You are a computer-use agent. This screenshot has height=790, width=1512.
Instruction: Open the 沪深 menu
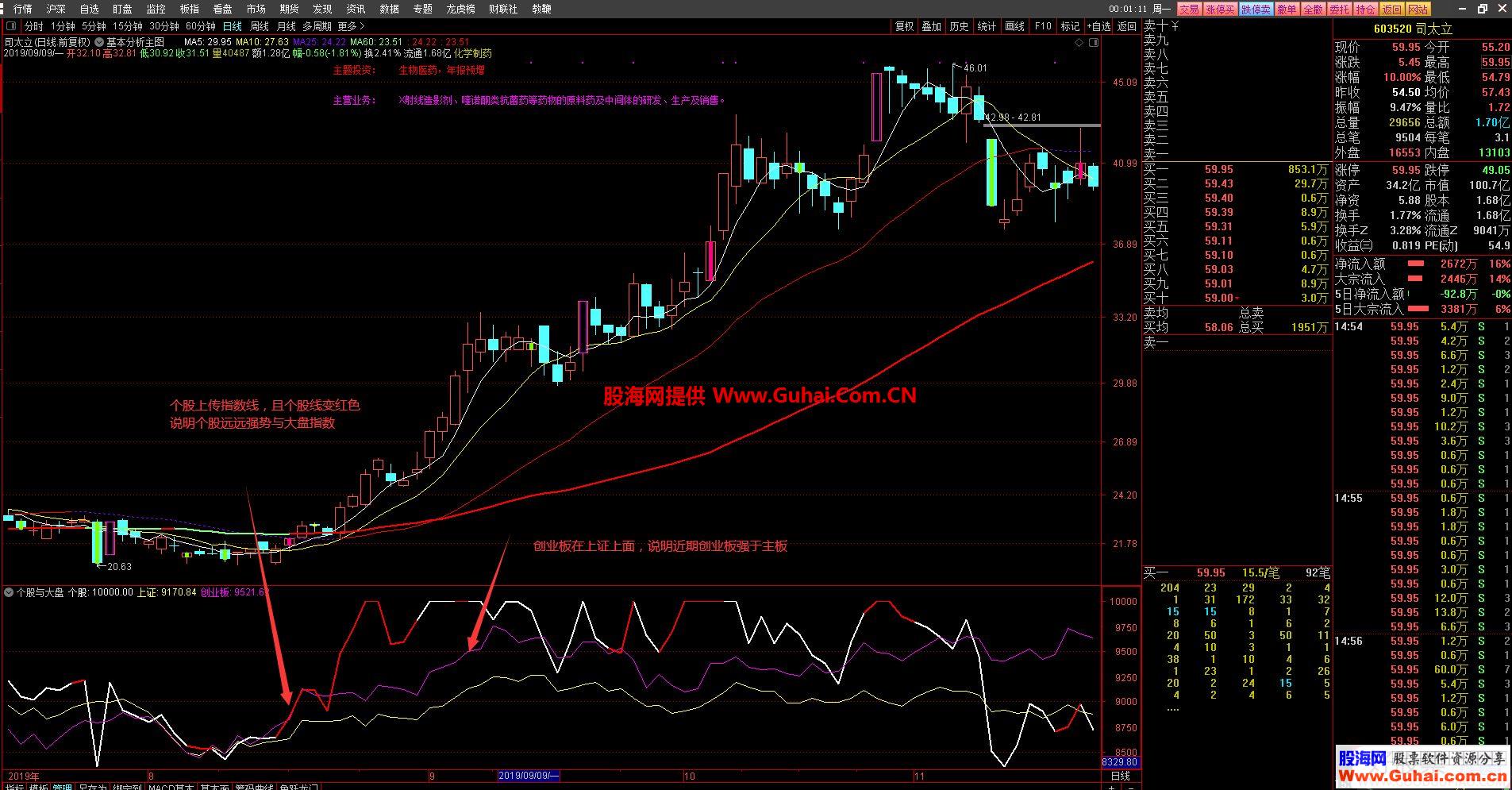click(56, 9)
